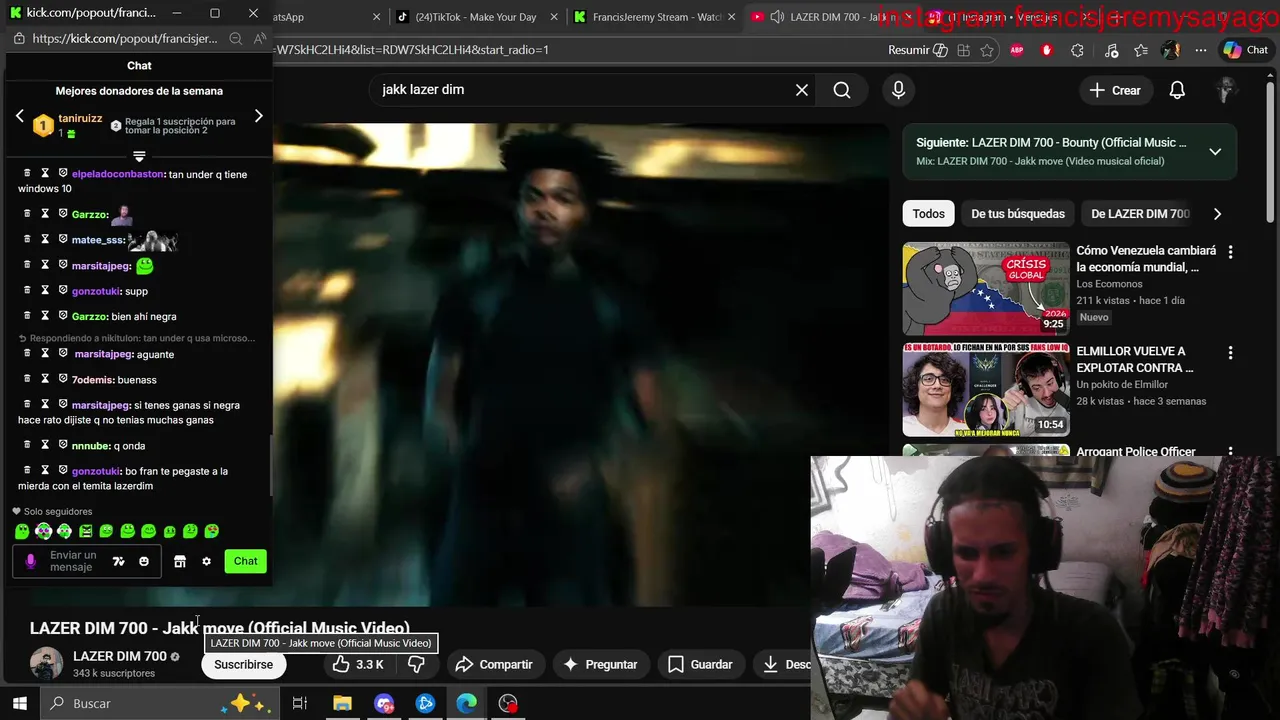
Task: Open the emoji picker in Kick chat
Action: [144, 561]
